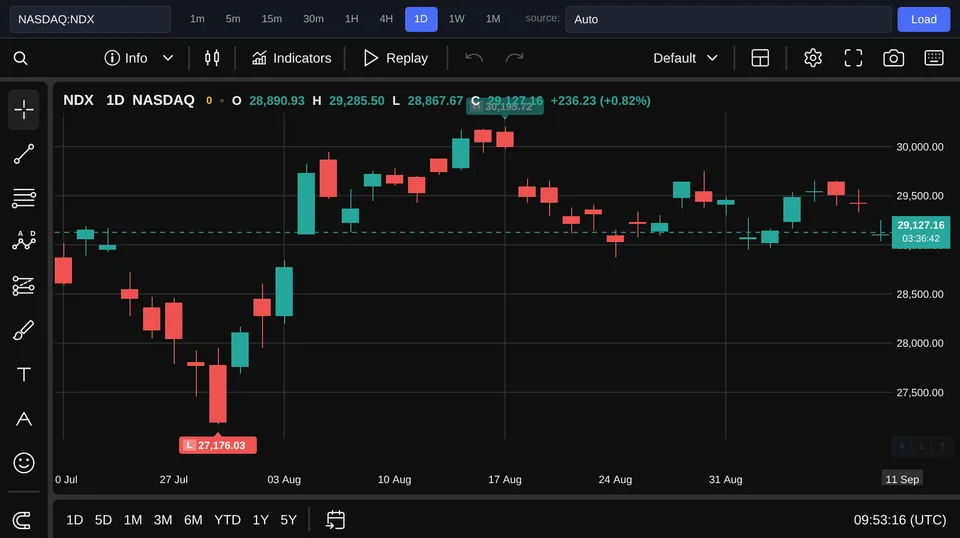This screenshot has height=538, width=960.
Task: Open the arrow shapes tool
Action: 24,419
